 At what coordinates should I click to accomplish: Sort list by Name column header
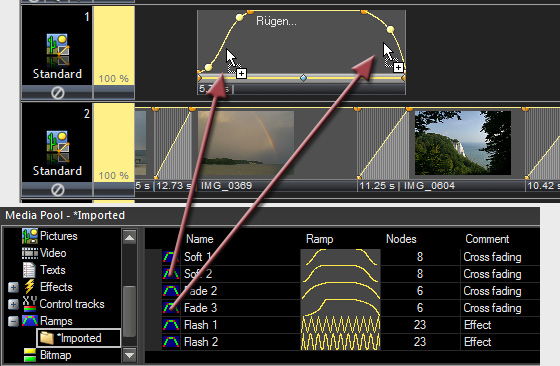(x=200, y=239)
